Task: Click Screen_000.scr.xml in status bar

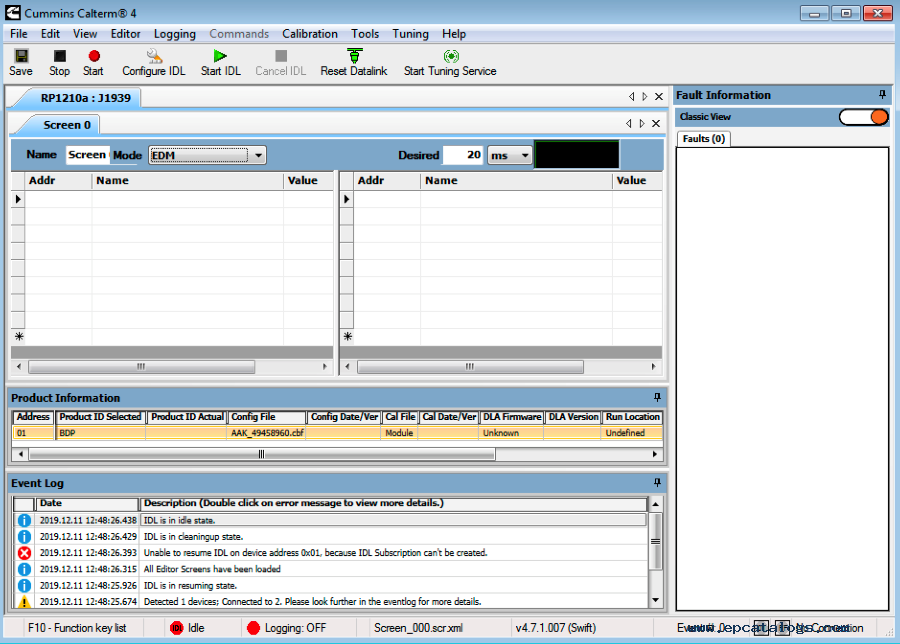Action: [x=418, y=628]
